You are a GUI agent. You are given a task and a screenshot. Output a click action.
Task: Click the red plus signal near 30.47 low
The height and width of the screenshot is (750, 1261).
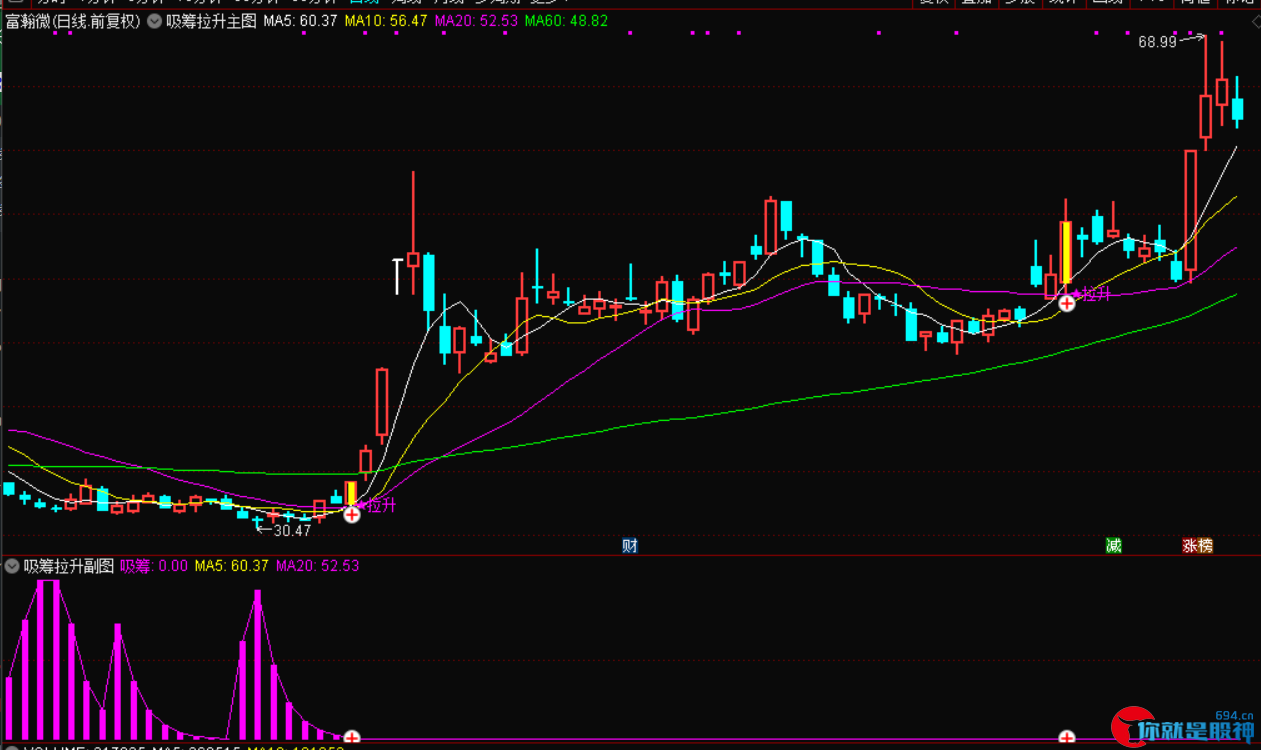tap(352, 514)
